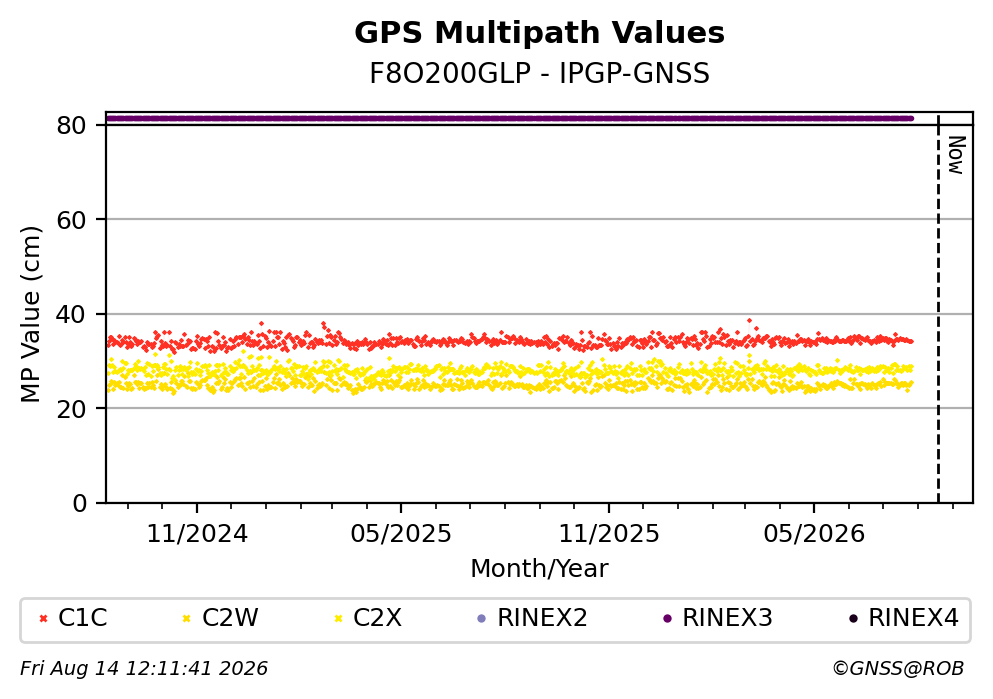993x699 pixels.
Task: Click the 05/2025 x-axis tick label
Action: click(401, 534)
